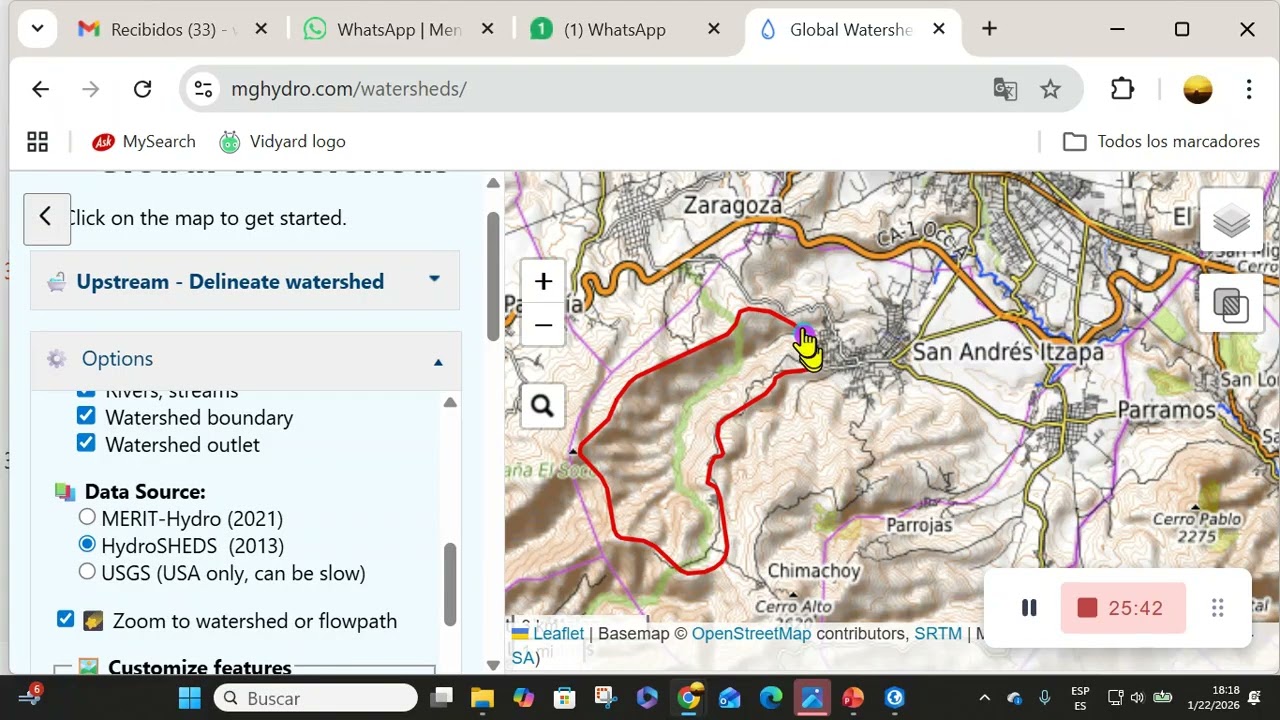Zoom out on the map

tap(543, 325)
